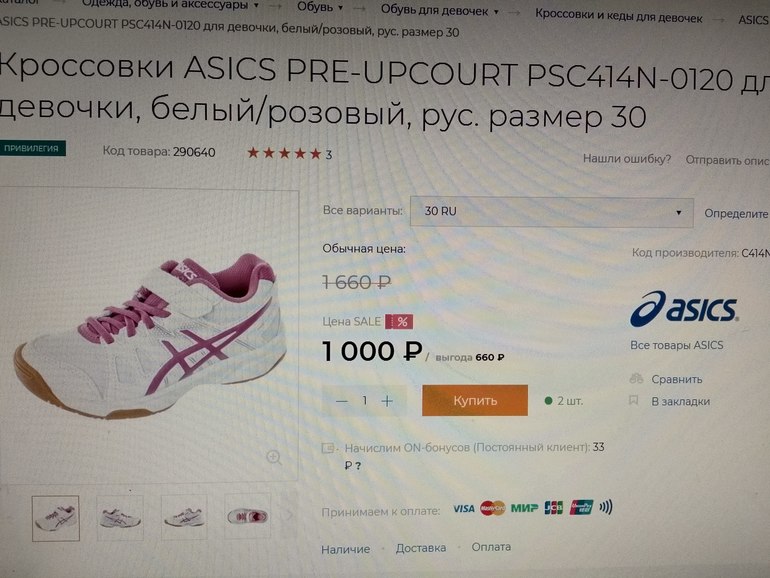Click the bookmark icon beside В закладки
This screenshot has height=578, width=770.
pyautogui.click(x=633, y=401)
